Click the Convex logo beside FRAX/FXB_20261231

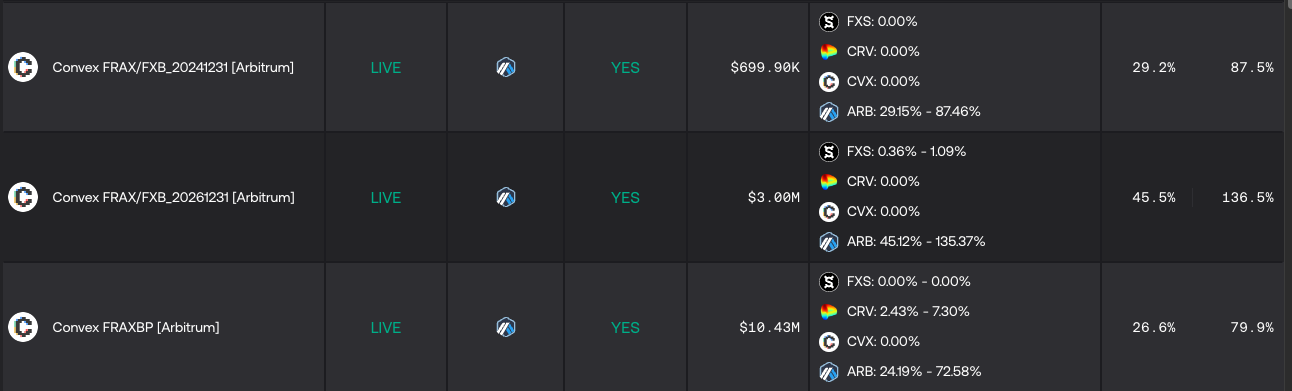click(23, 197)
